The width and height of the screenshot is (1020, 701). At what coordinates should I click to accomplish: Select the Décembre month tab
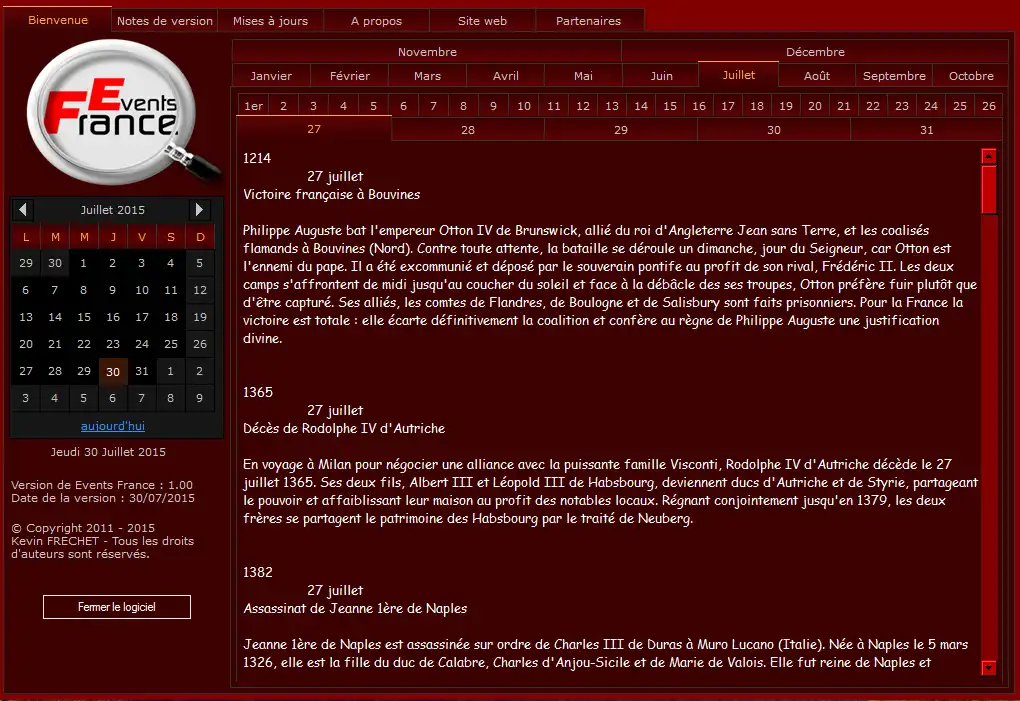pyautogui.click(x=815, y=51)
